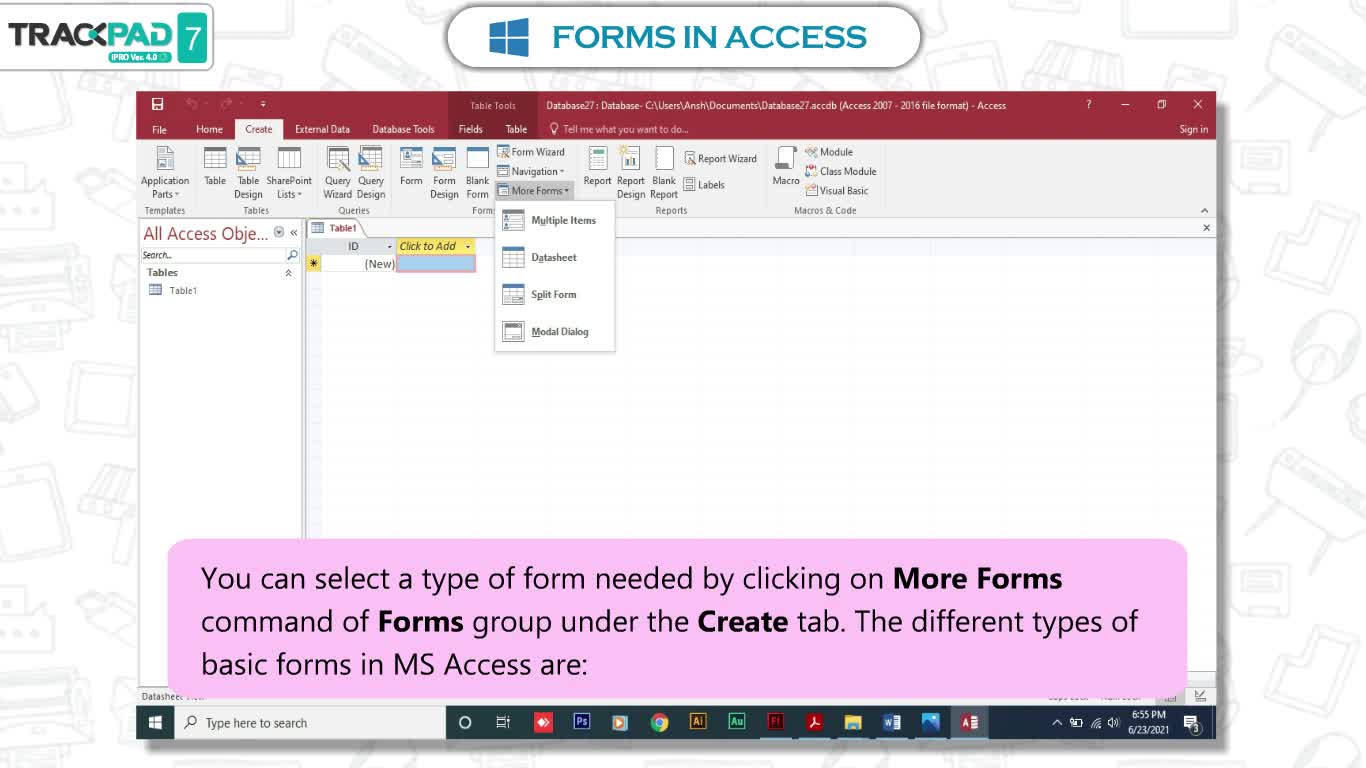1366x768 pixels.
Task: Choose Split Form from More Forms menu
Action: (x=554, y=294)
